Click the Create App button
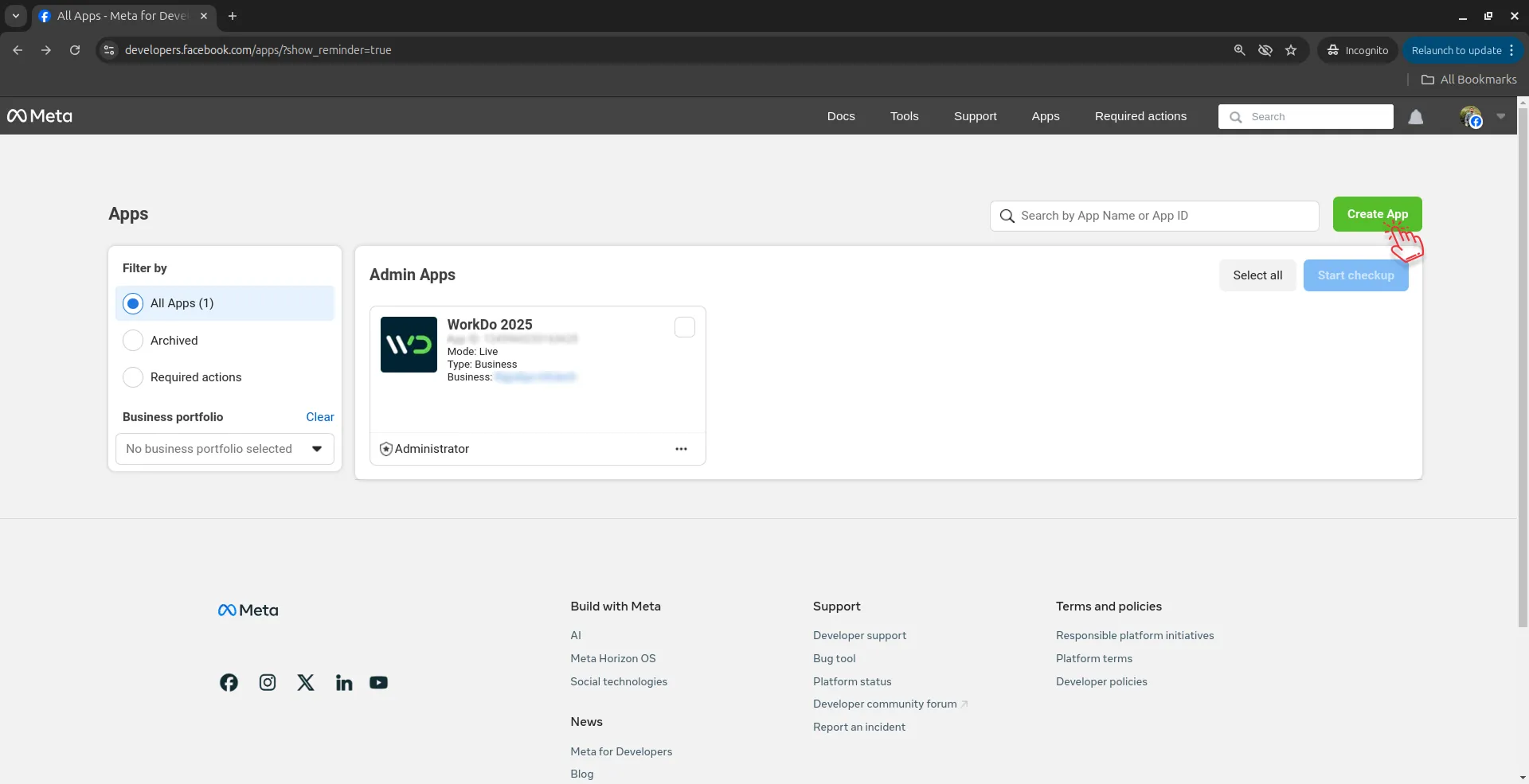Image resolution: width=1529 pixels, height=784 pixels. (1378, 214)
